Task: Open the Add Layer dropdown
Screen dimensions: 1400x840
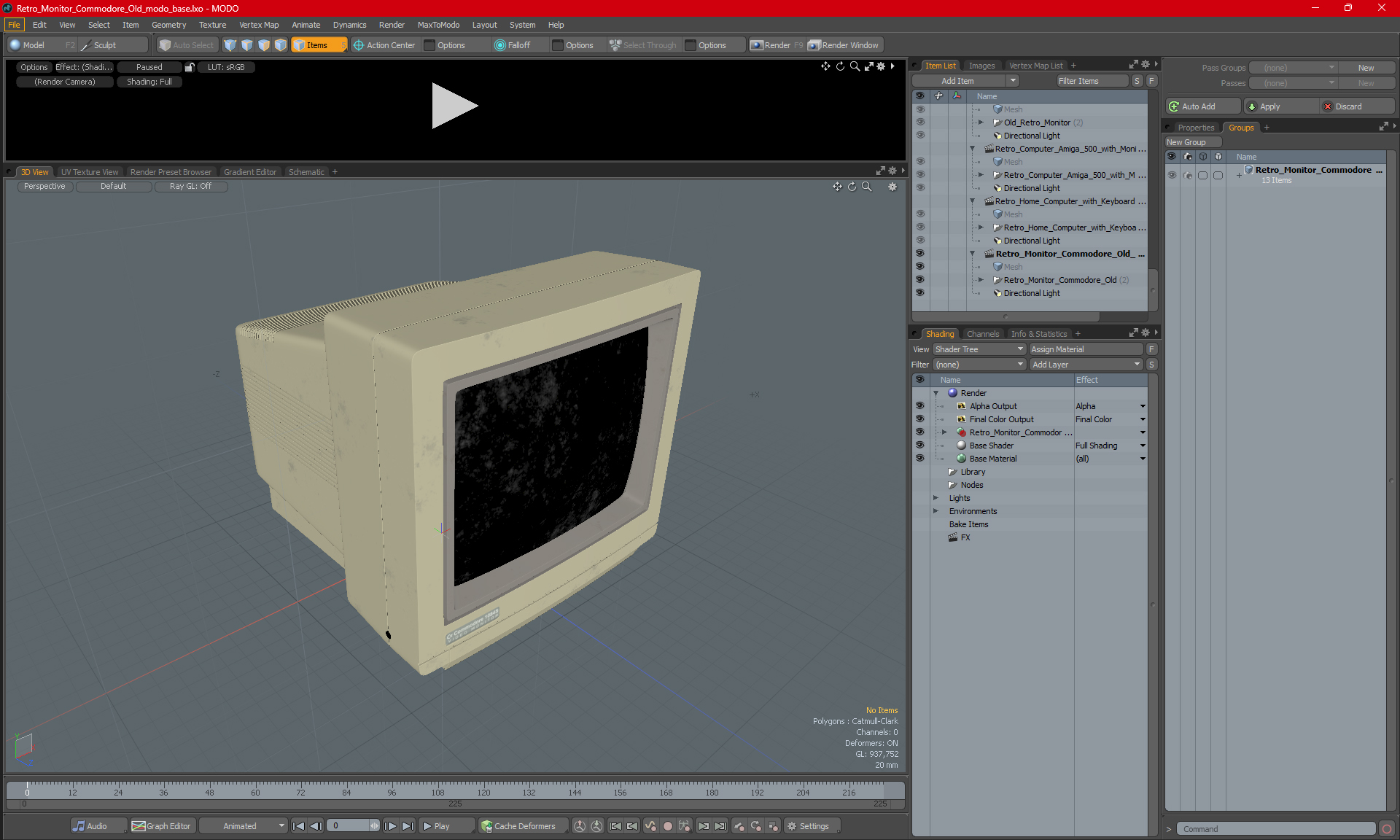Action: click(x=1086, y=365)
